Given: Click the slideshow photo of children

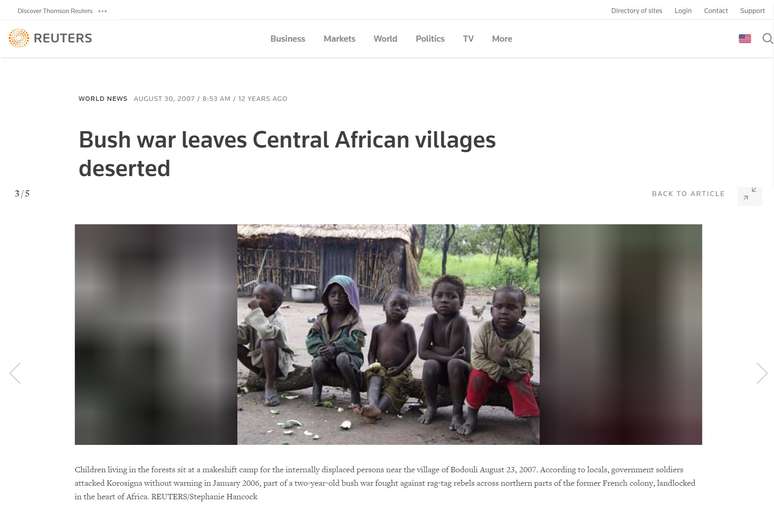Looking at the screenshot, I should (x=388, y=334).
